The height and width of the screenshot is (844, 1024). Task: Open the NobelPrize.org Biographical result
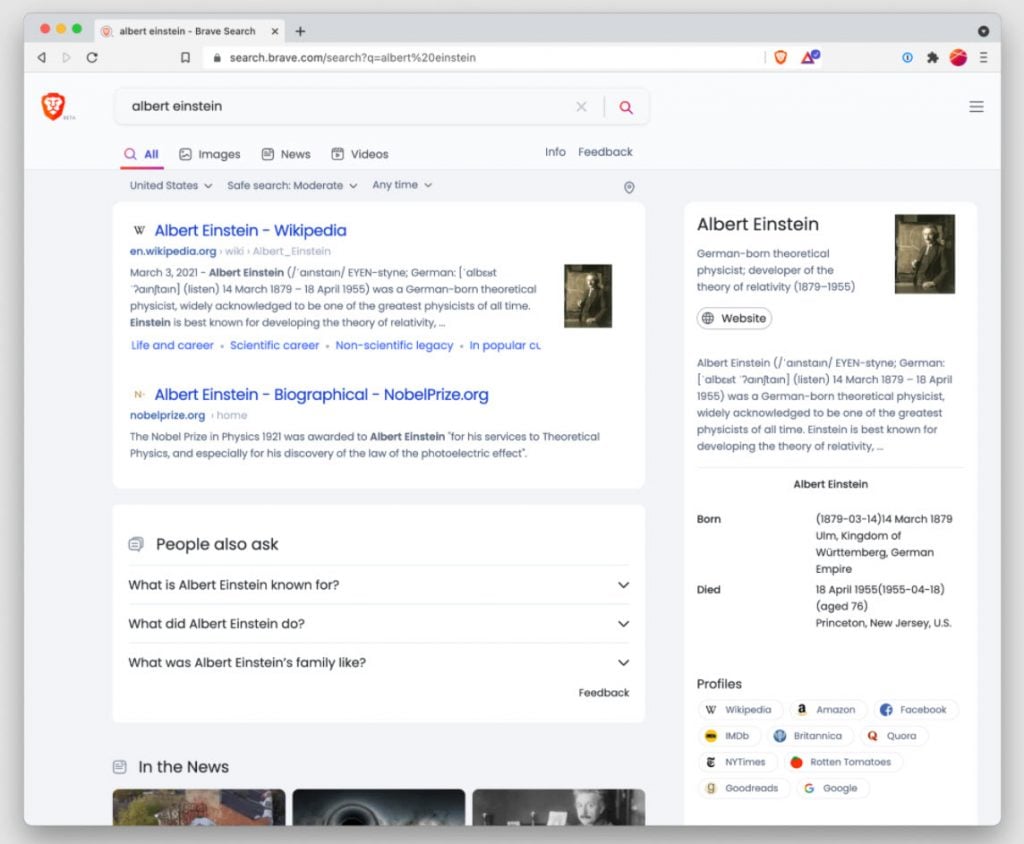pos(321,395)
